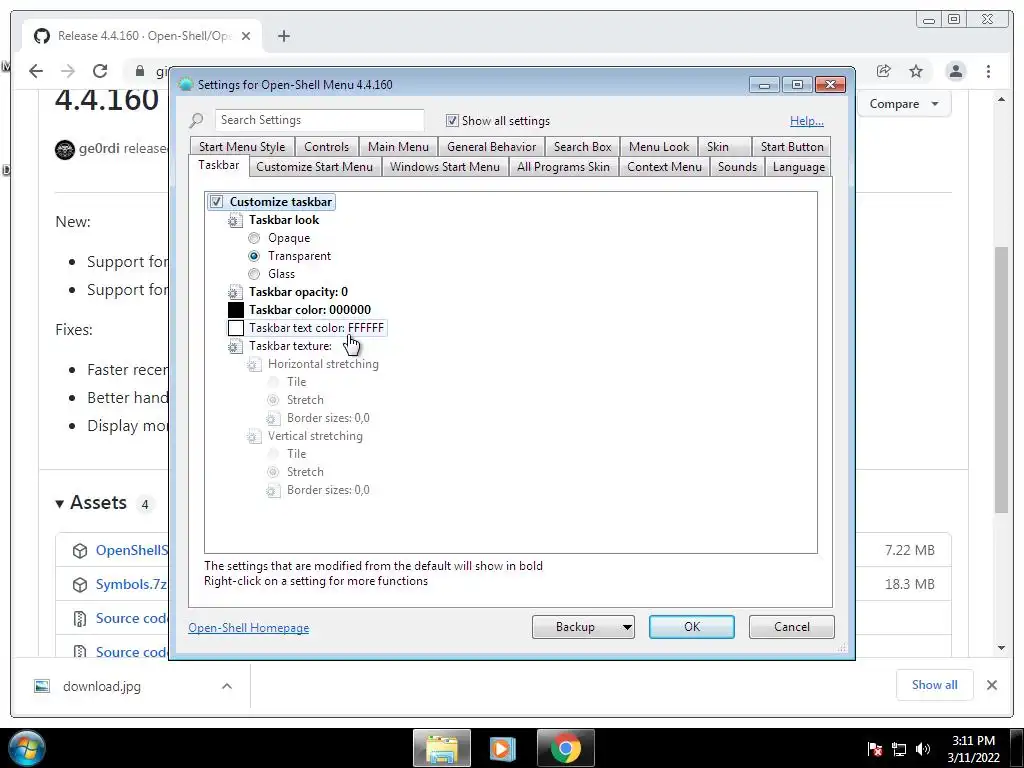This screenshot has height=768, width=1024.
Task: Open Chrome three-dot menu
Action: pyautogui.click(x=988, y=71)
